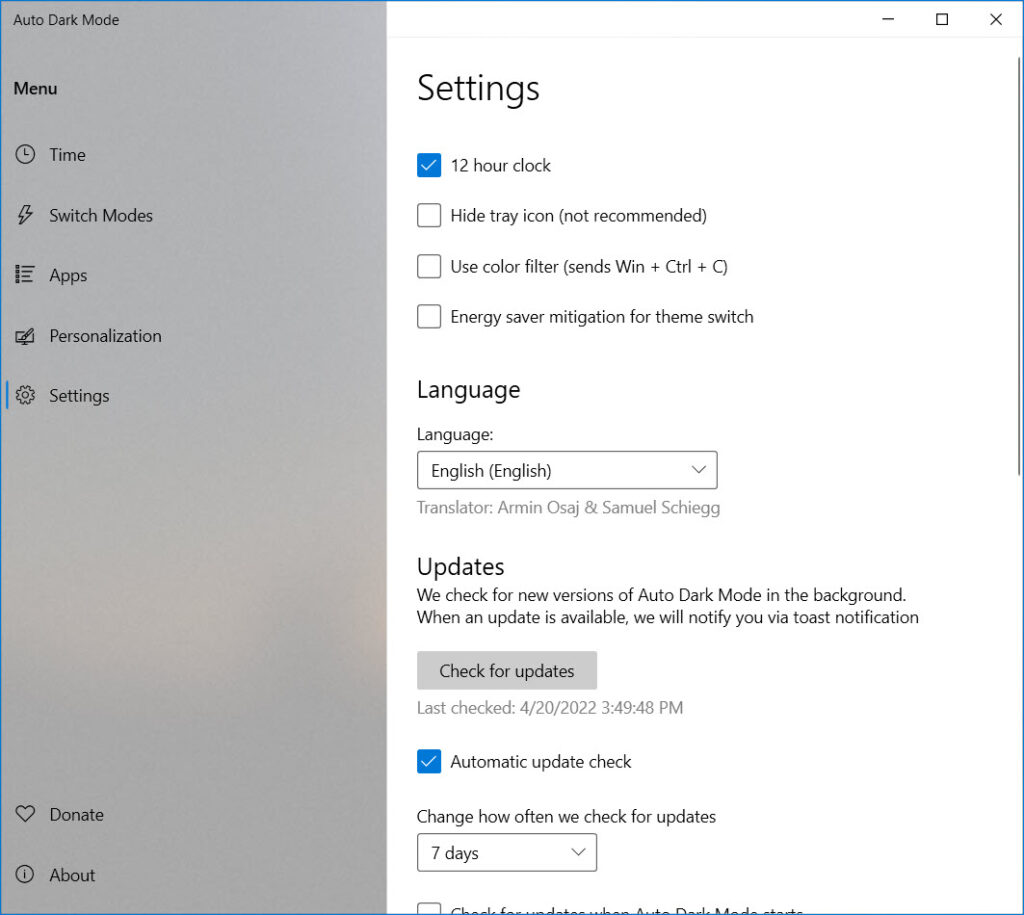Click the Personalization monitor-pen icon

click(x=25, y=336)
